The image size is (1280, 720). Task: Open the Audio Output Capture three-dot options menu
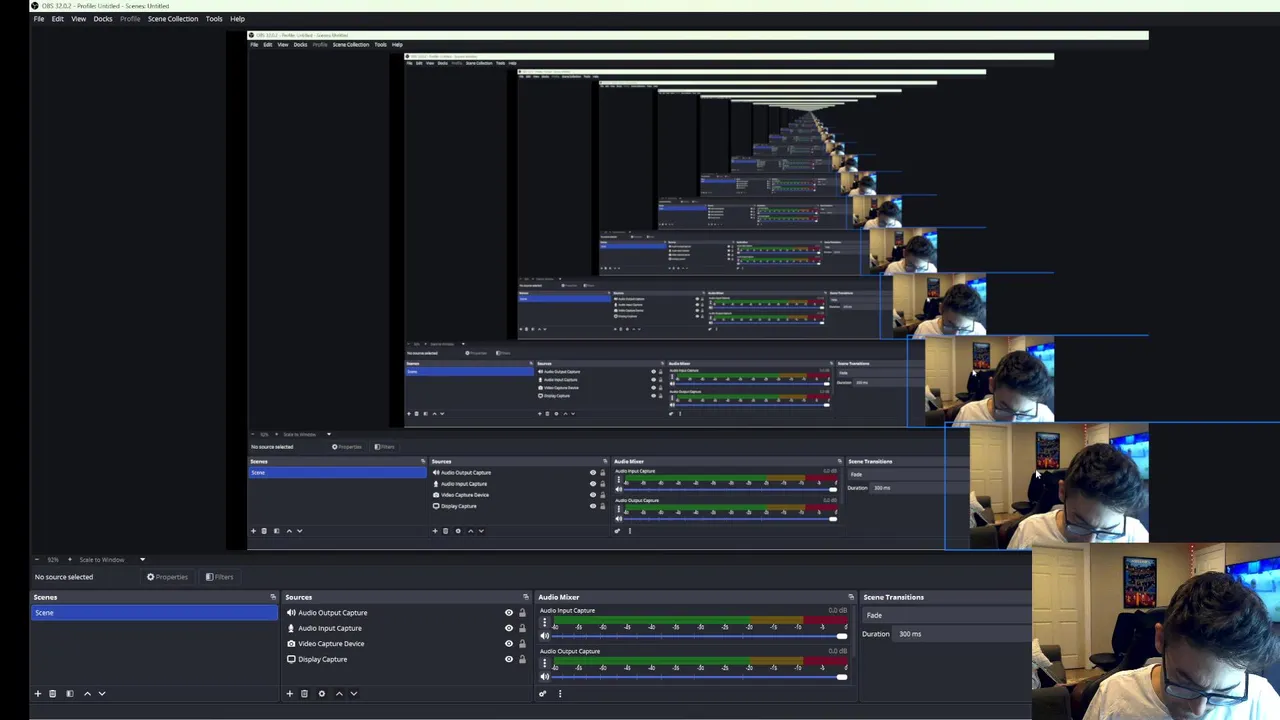point(545,664)
